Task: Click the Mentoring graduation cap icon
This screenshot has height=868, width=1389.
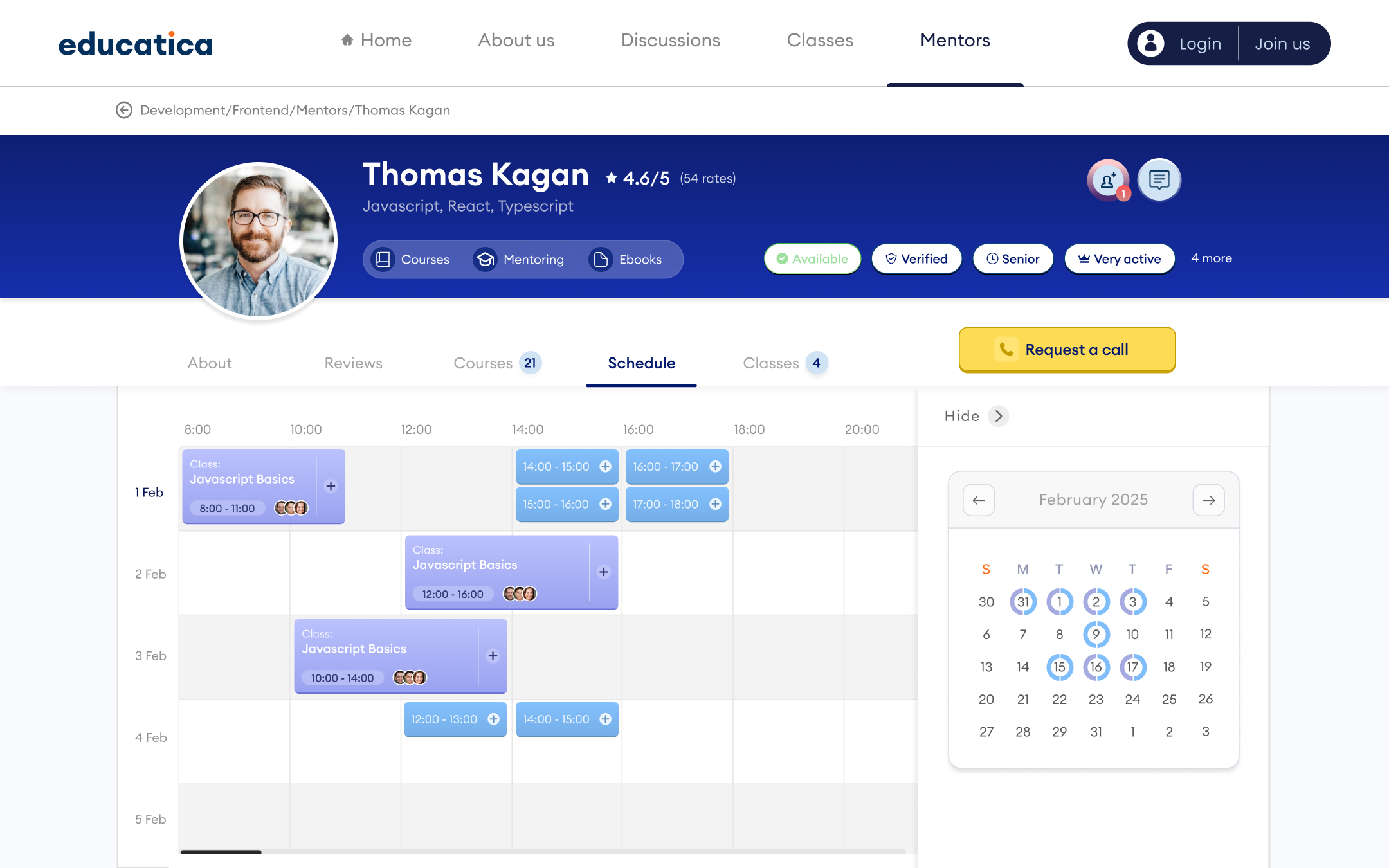Action: point(486,259)
